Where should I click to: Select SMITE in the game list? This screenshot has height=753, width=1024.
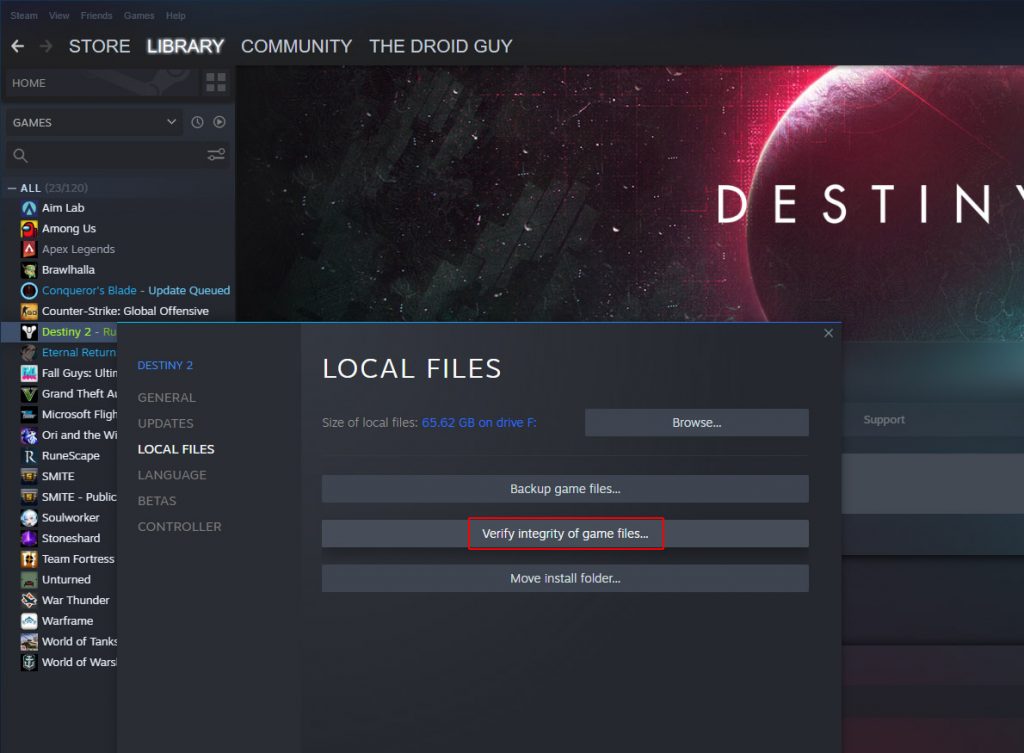(58, 477)
